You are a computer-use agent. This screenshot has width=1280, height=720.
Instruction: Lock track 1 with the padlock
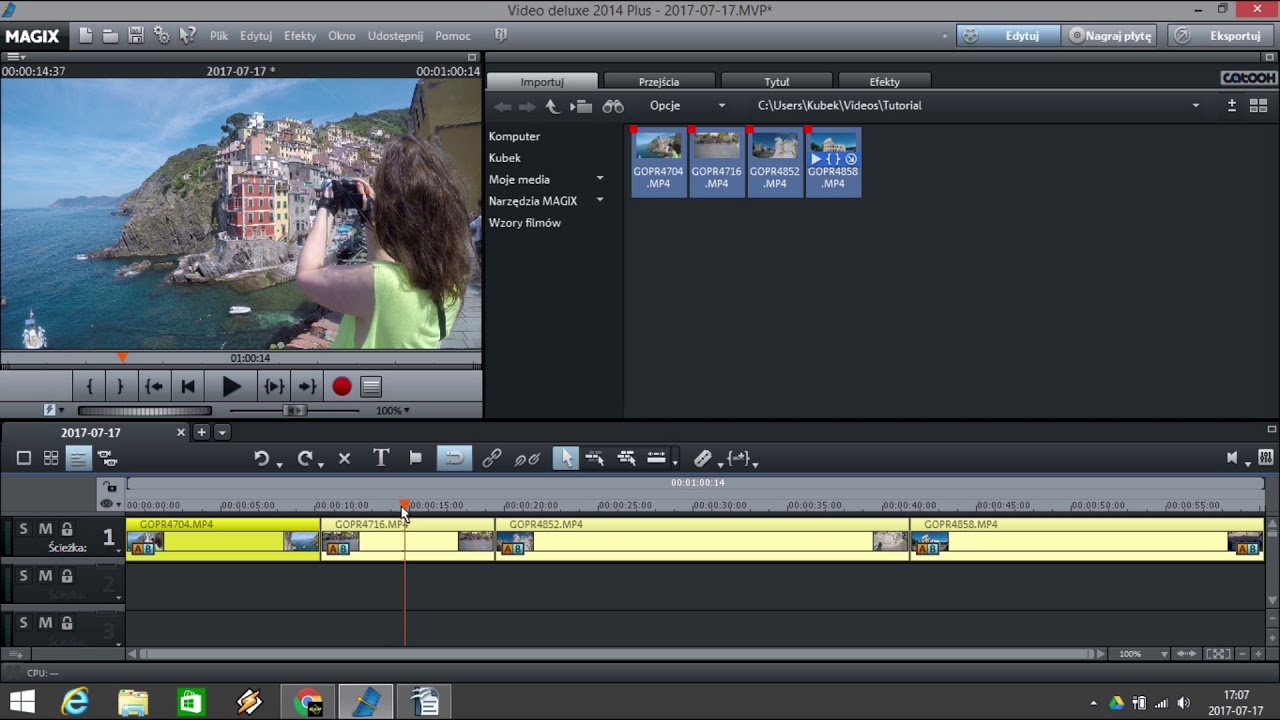tap(67, 529)
